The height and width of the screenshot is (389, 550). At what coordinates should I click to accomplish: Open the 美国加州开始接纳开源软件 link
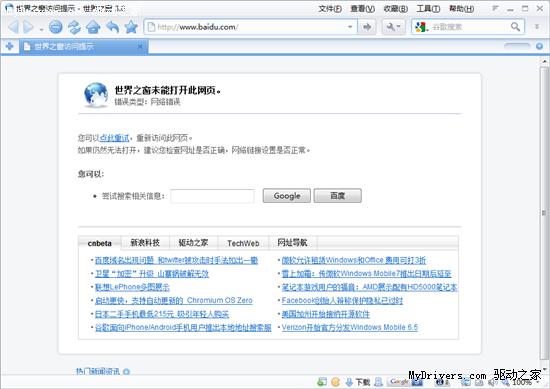(x=326, y=314)
